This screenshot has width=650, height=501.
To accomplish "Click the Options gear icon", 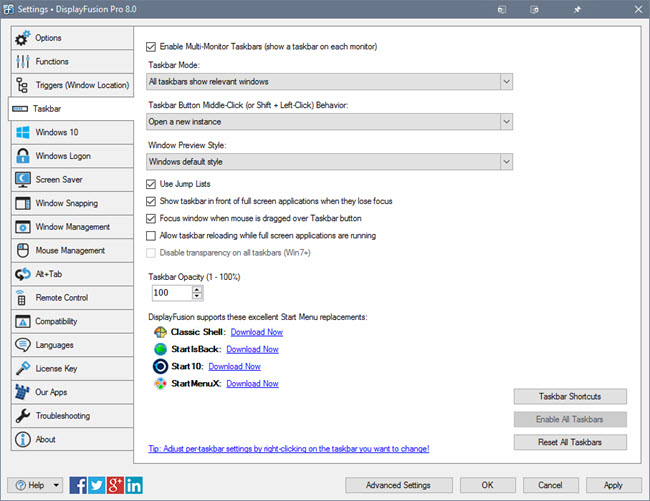I will pyautogui.click(x=22, y=38).
